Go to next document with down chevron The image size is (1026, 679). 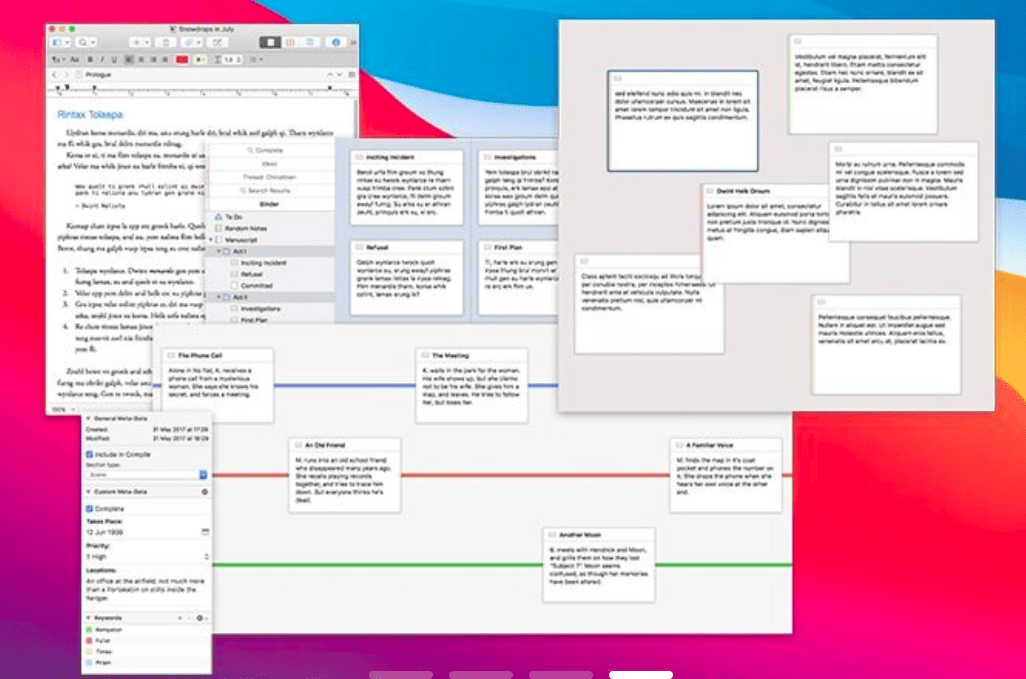[340, 75]
